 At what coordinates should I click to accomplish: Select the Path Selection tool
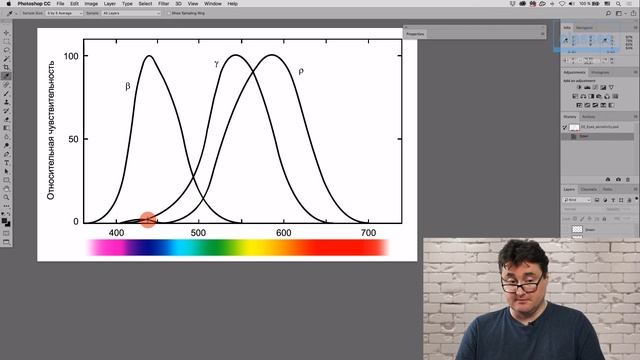point(6,171)
